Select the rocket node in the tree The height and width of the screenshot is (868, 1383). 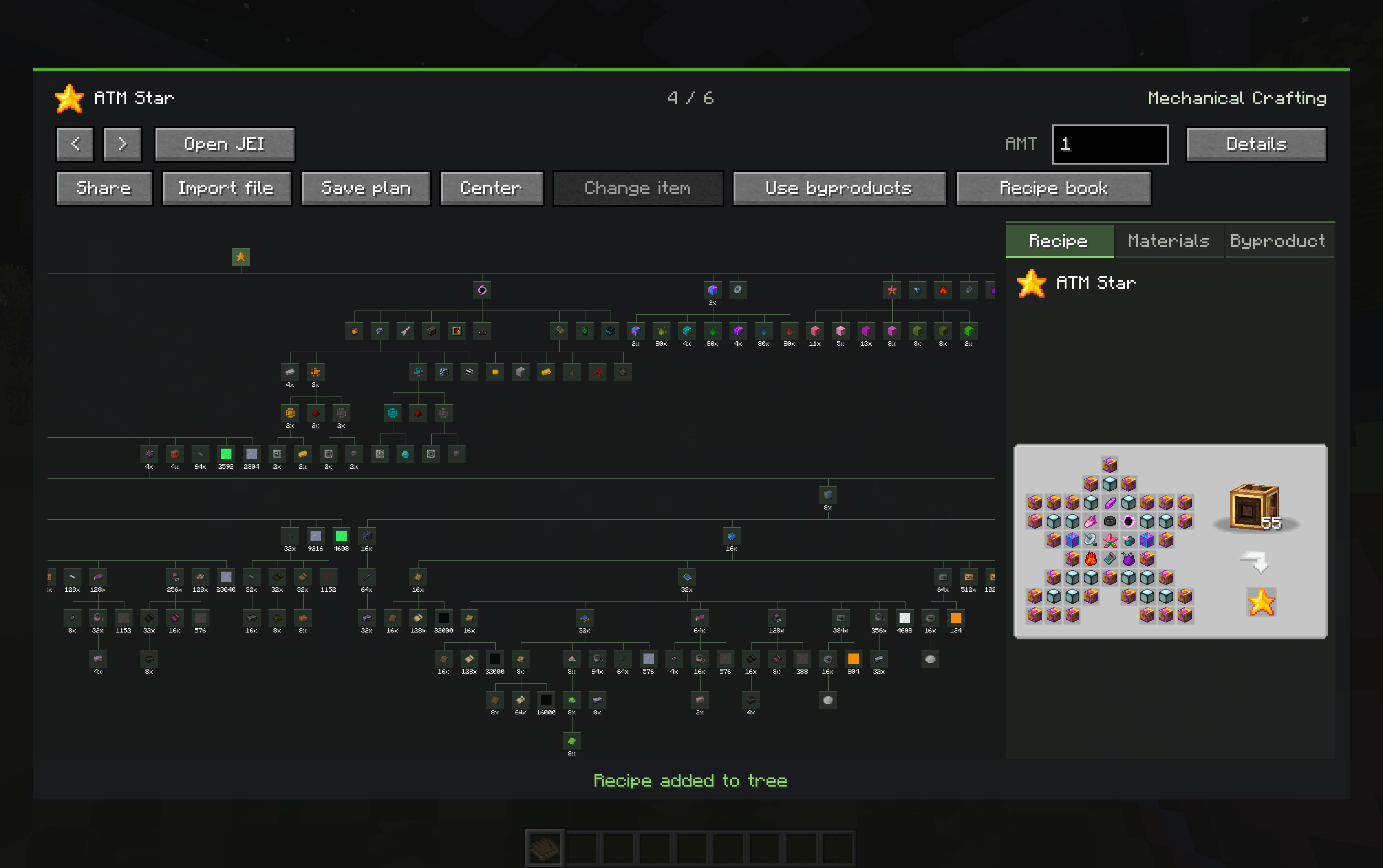tap(405, 331)
